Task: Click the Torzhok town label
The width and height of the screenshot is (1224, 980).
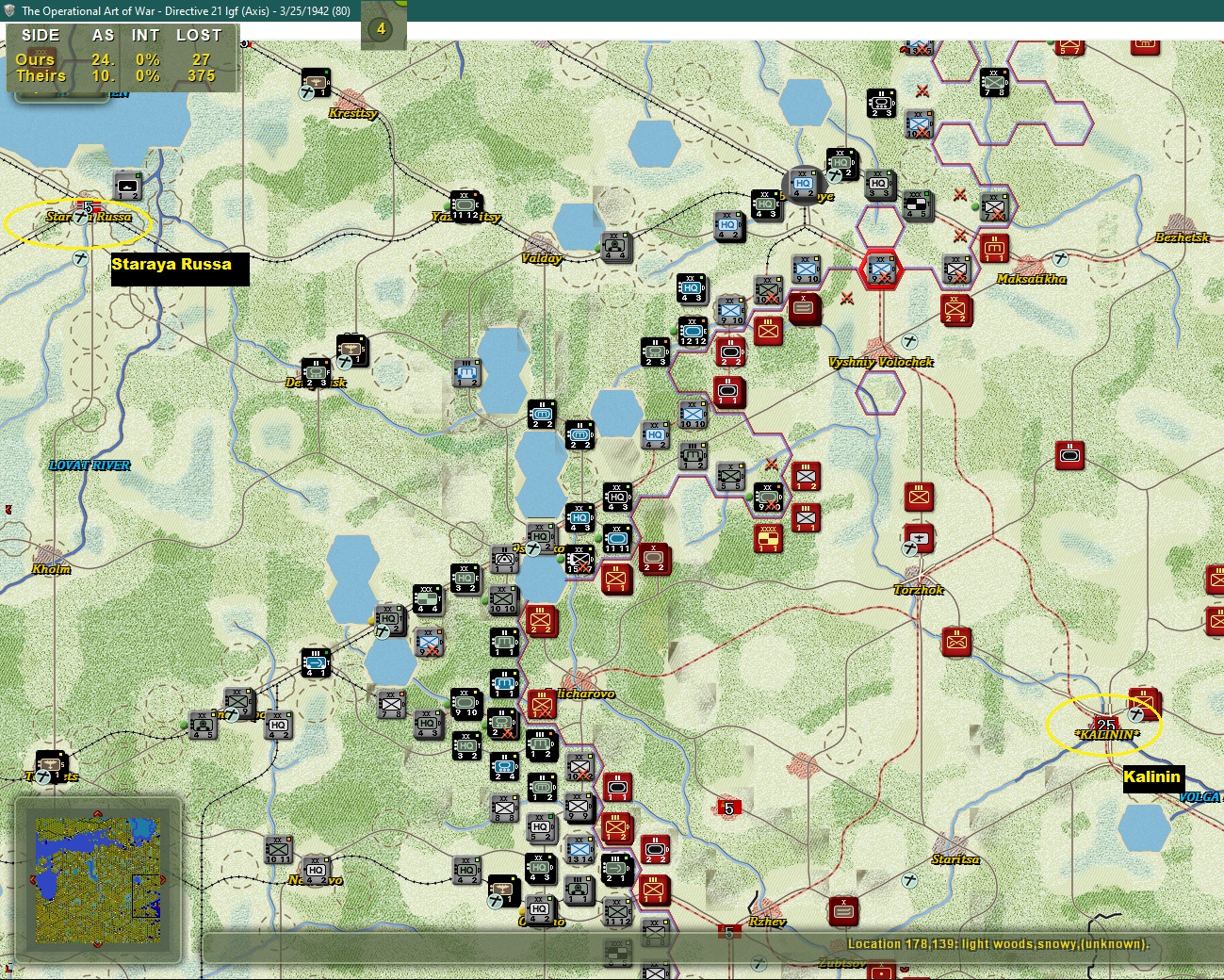Action: [919, 590]
